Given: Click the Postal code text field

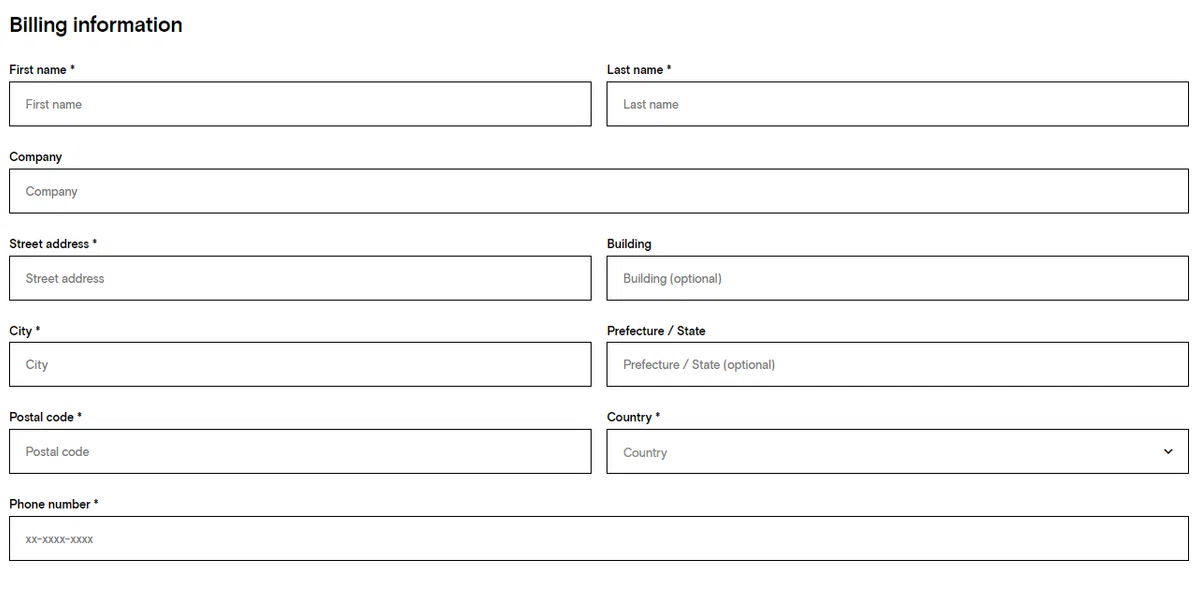Looking at the screenshot, I should pyautogui.click(x=300, y=452).
